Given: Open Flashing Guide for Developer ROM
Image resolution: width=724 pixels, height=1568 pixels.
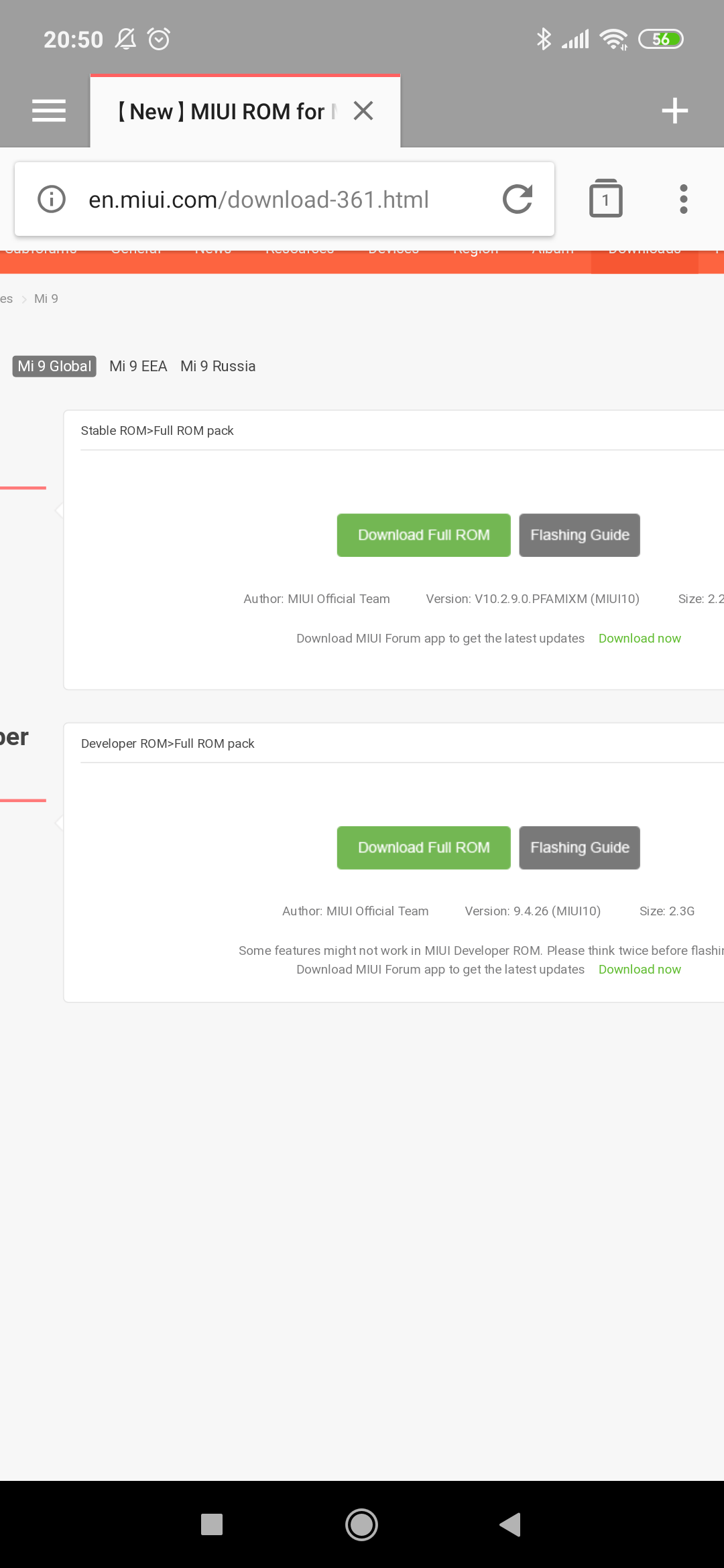Looking at the screenshot, I should point(579,848).
